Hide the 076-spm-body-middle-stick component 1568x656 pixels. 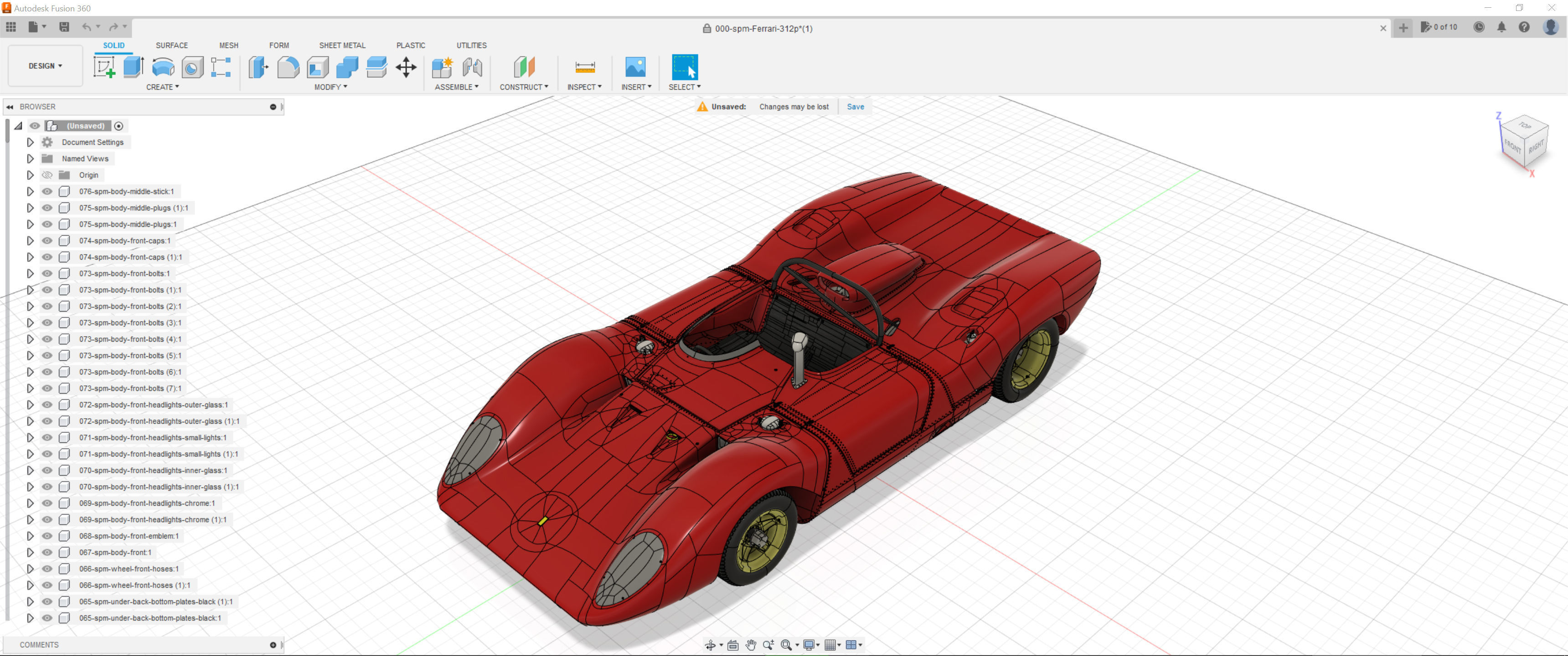(47, 191)
